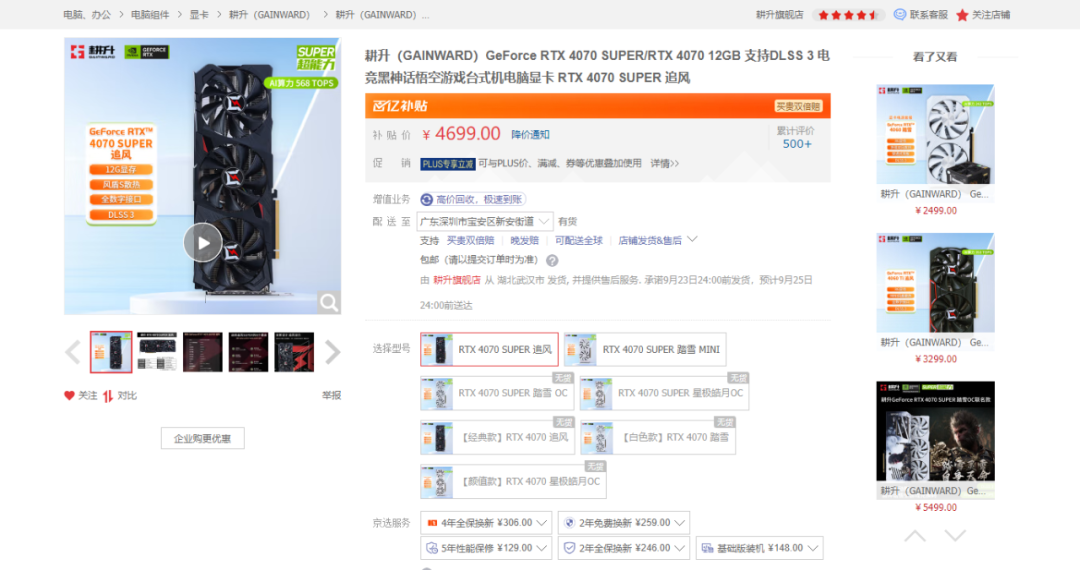Play the product video on main image

[202, 242]
